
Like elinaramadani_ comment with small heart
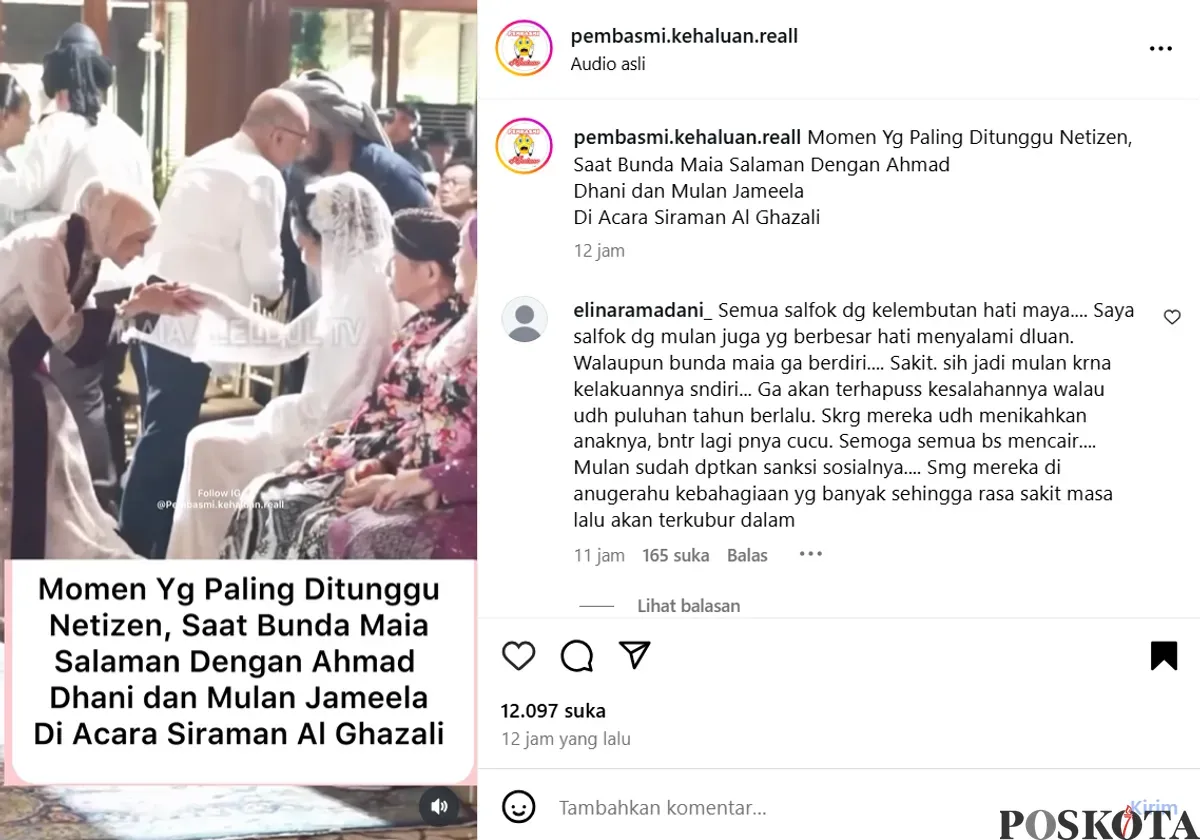1172,317
